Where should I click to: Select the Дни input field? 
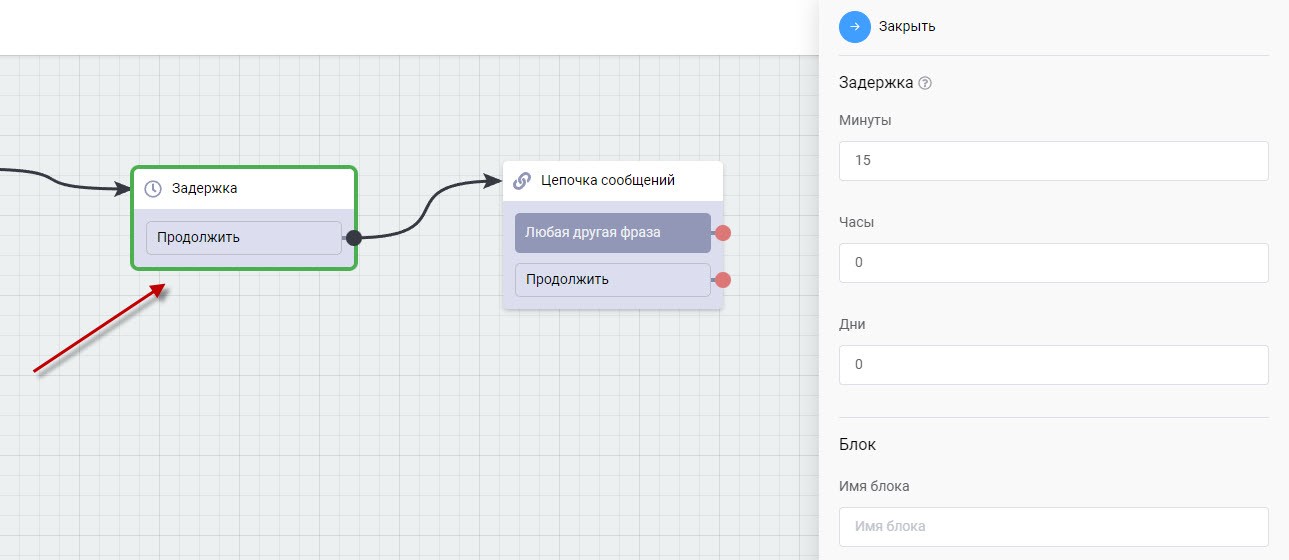[x=1053, y=364]
